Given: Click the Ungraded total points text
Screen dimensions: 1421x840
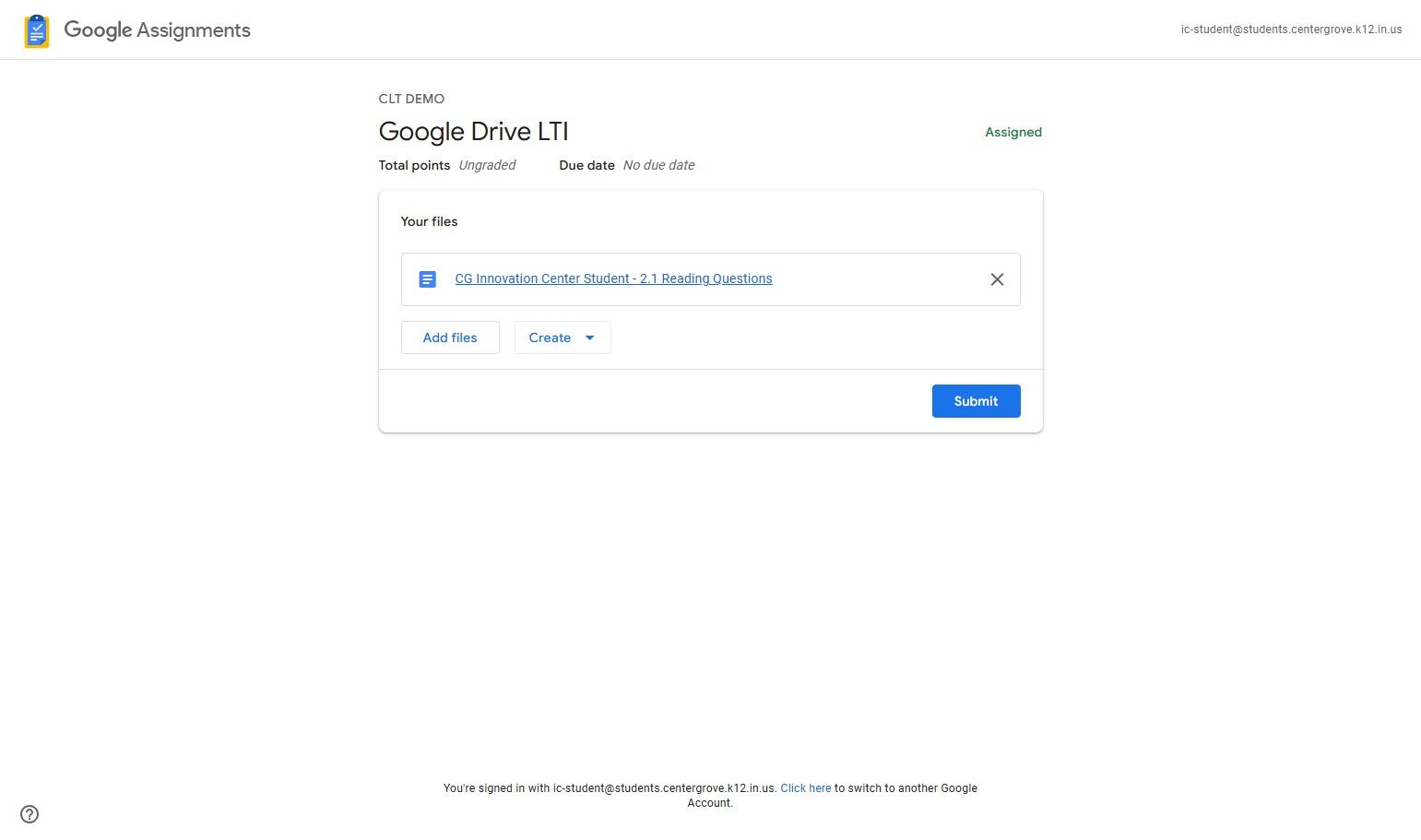Looking at the screenshot, I should [x=487, y=165].
